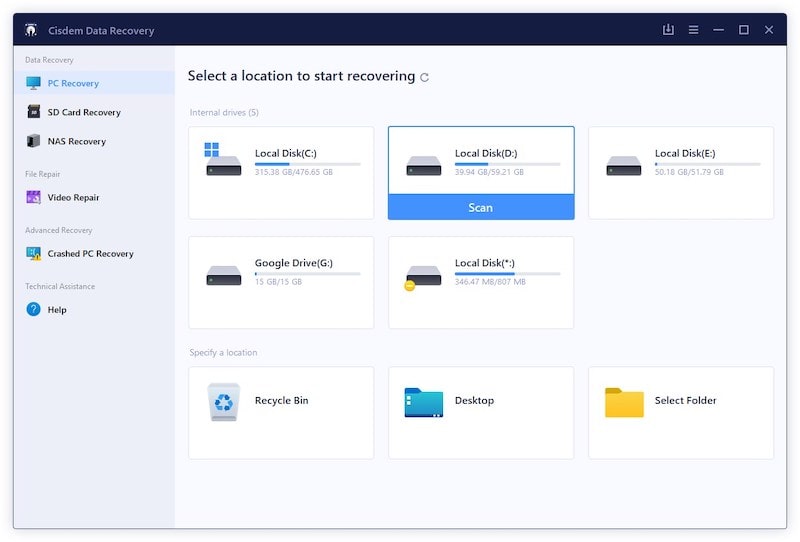Open SD Card Recovery mode
The width and height of the screenshot is (800, 542).
point(84,113)
